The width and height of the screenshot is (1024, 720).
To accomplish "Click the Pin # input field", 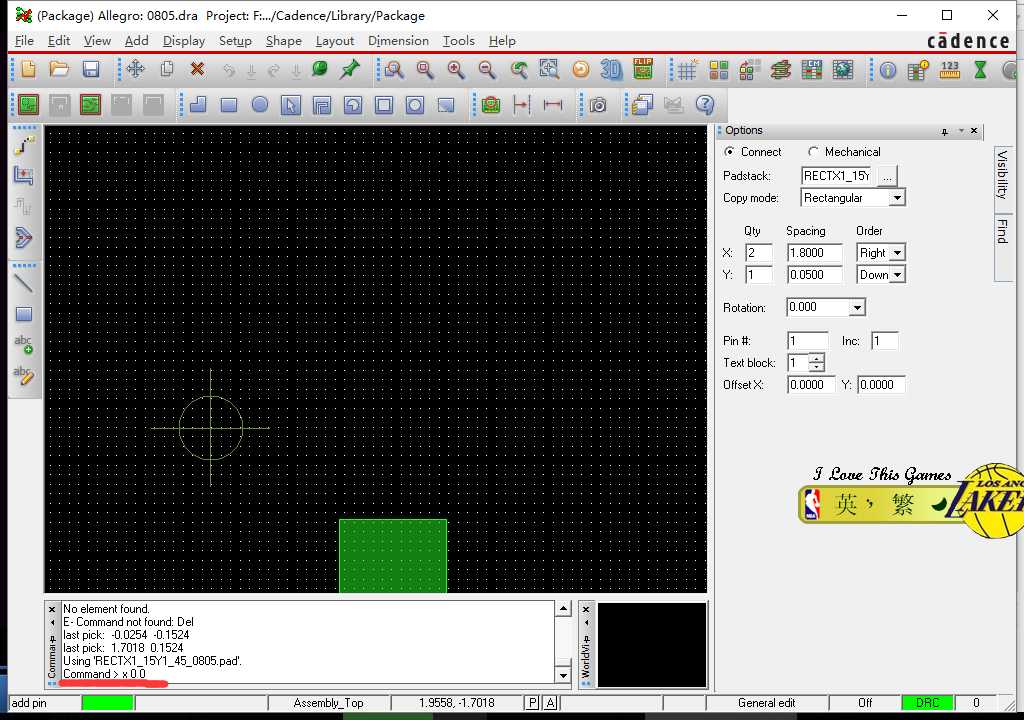I will point(808,341).
